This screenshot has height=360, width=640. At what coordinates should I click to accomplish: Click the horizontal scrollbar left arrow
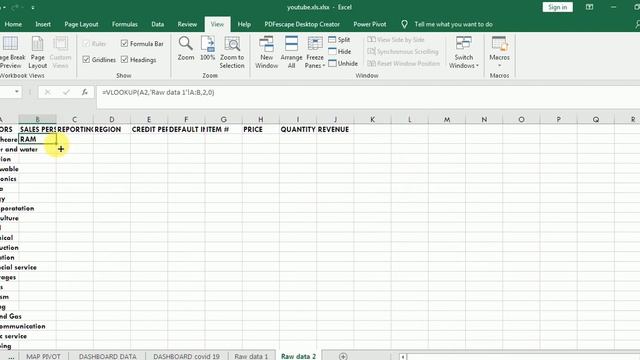(403, 357)
